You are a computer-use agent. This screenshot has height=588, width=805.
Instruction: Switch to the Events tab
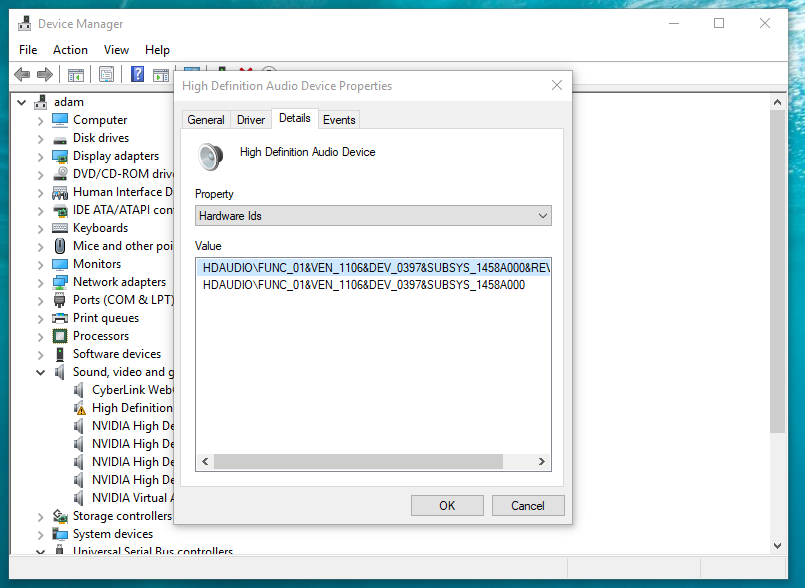point(339,120)
